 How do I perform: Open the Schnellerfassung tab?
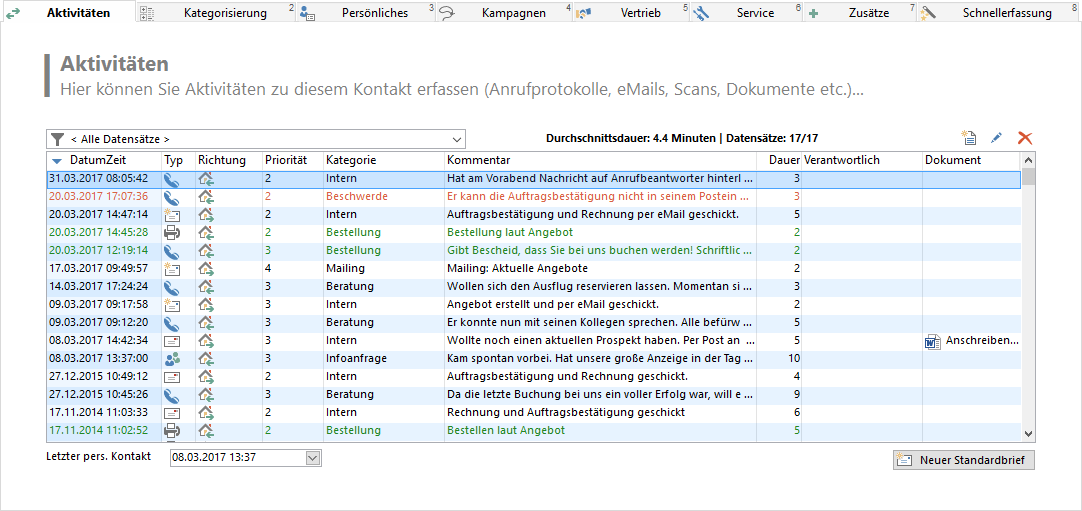[x=1006, y=13]
